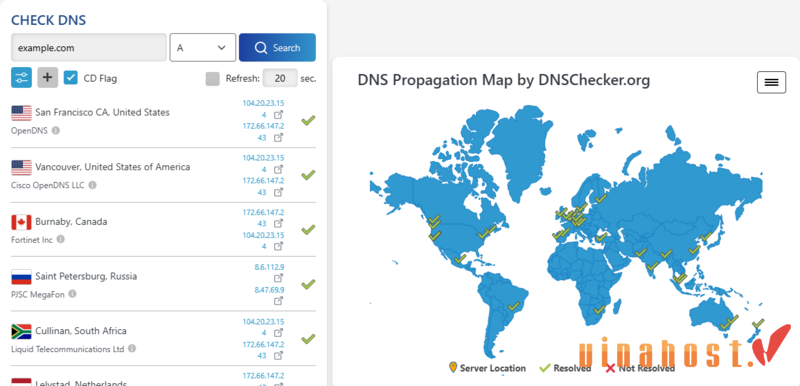Screen dimensions: 800x386
Task: Click the Cullinan, South Africa location text
Action: pyautogui.click(x=81, y=331)
